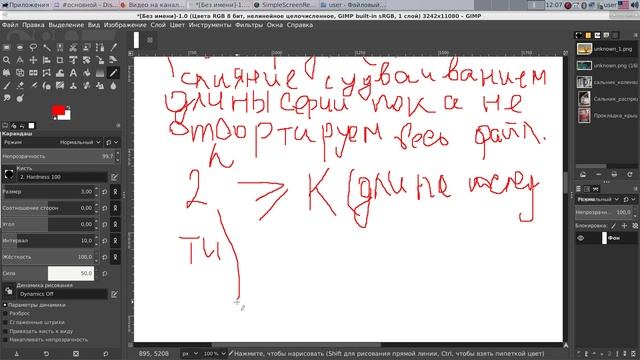Image resolution: width=640 pixels, height=360 pixels.
Task: Click the red foreground color swatch
Action: coord(58,110)
